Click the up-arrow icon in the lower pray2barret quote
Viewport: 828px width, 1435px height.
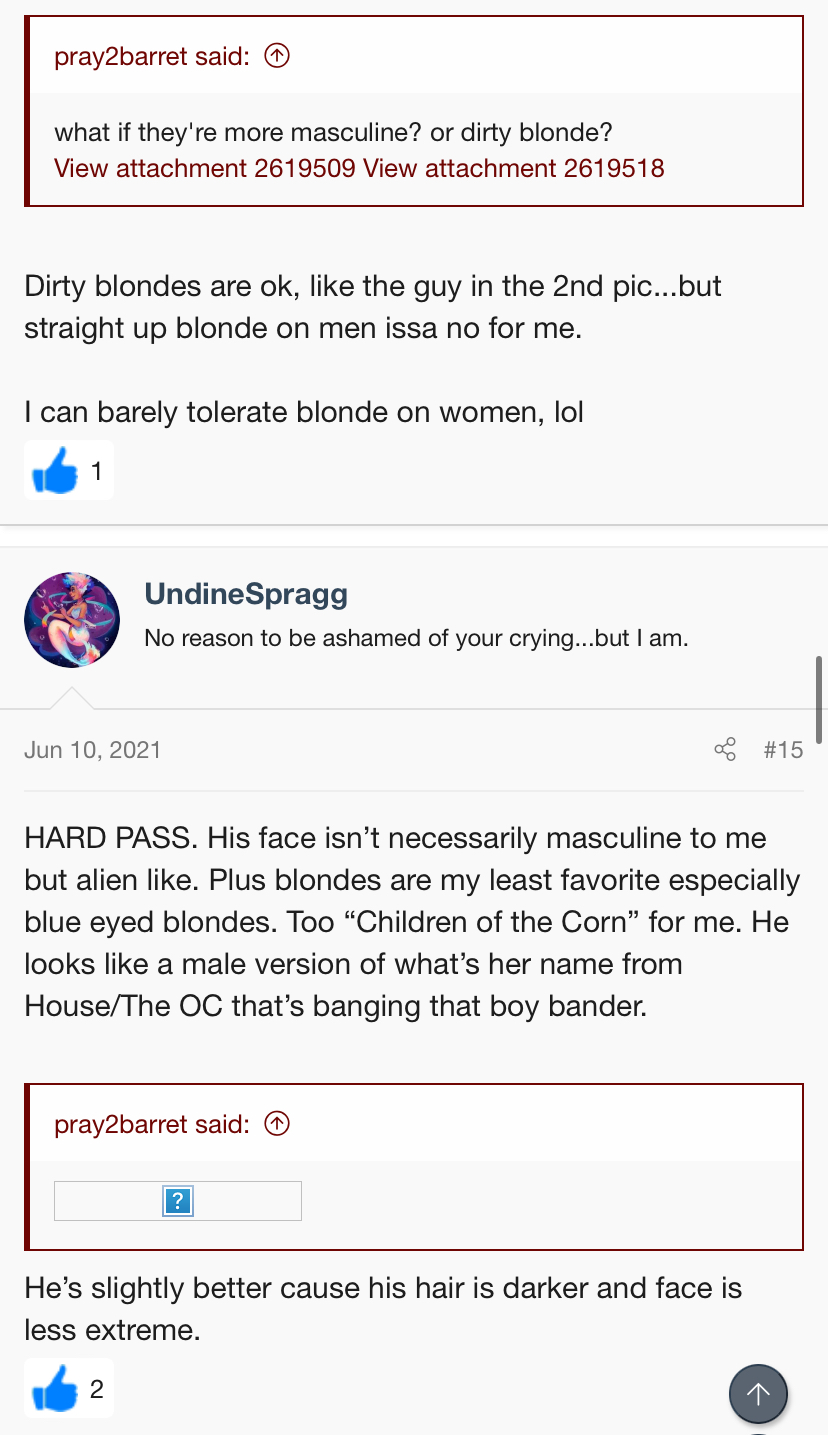[x=277, y=1123]
